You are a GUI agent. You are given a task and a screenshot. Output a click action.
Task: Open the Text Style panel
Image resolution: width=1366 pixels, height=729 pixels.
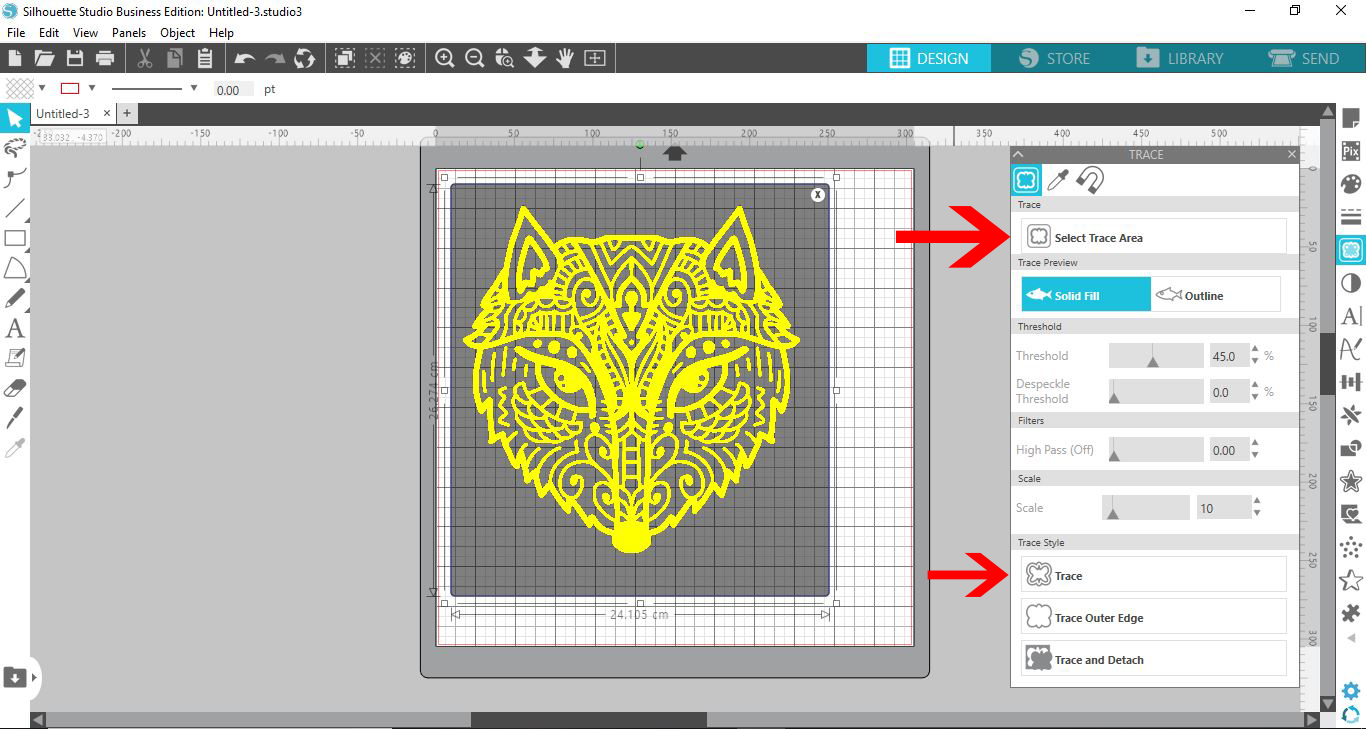click(x=1351, y=316)
